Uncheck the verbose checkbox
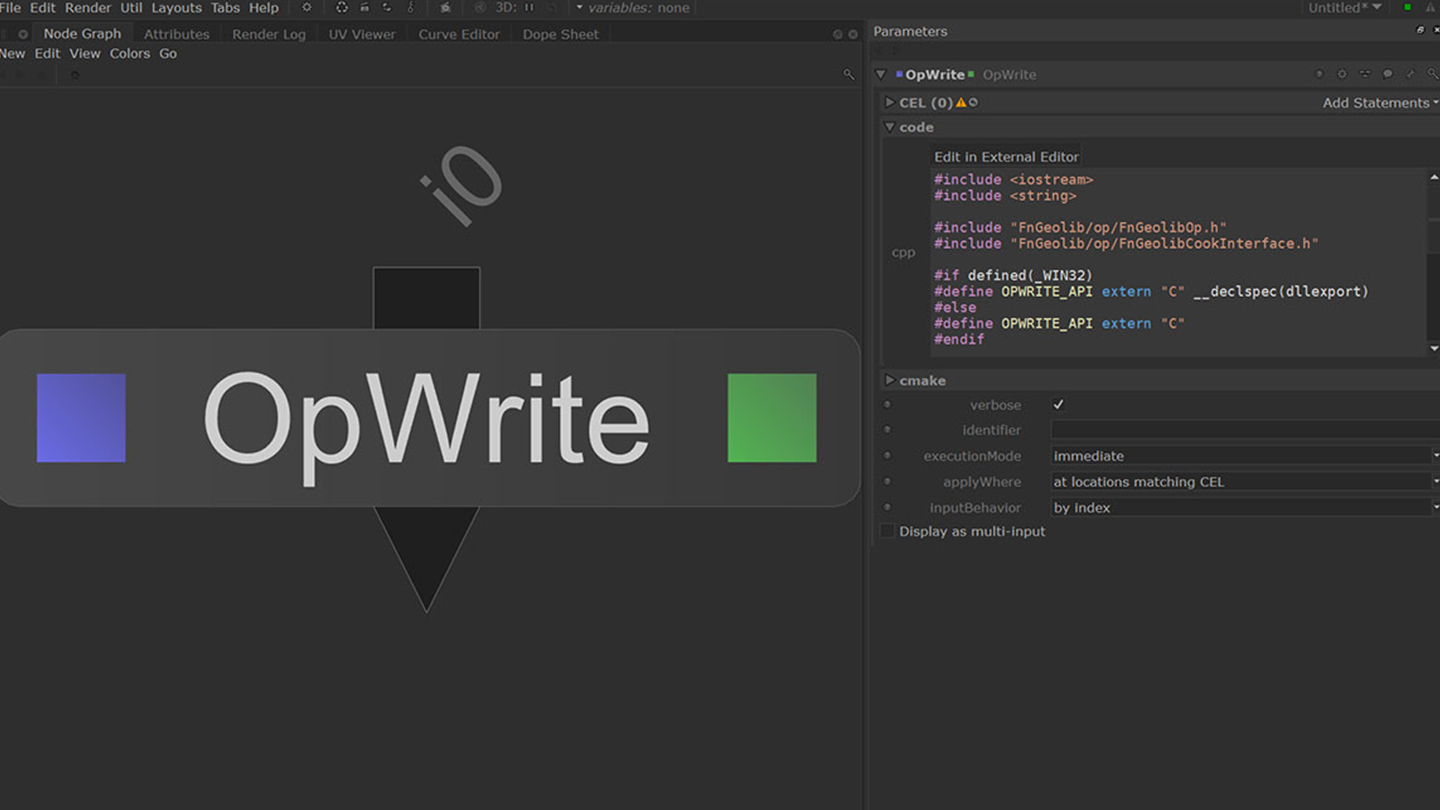Viewport: 1440px width, 810px height. click(x=1058, y=405)
